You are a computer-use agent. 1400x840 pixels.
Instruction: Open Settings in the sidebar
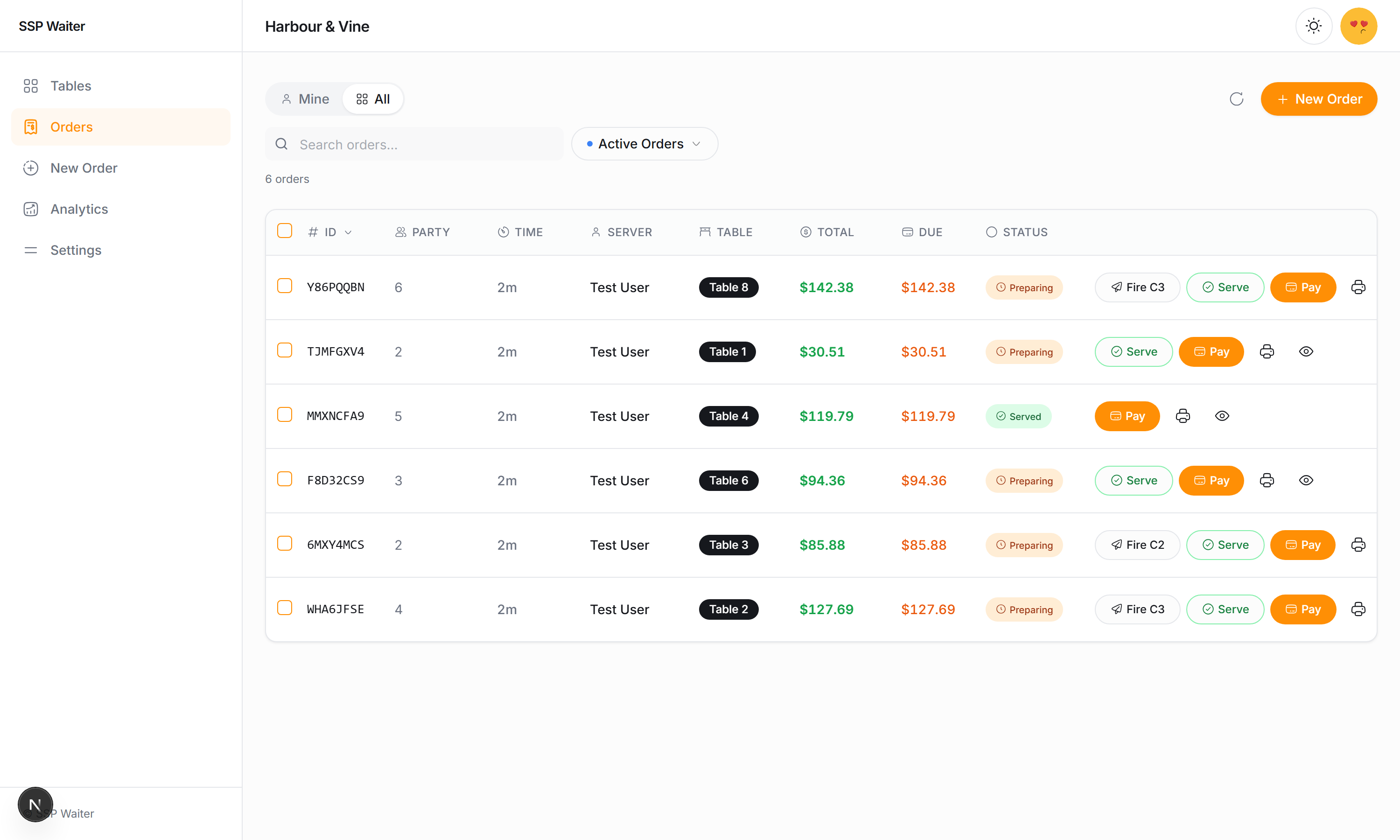click(120, 250)
